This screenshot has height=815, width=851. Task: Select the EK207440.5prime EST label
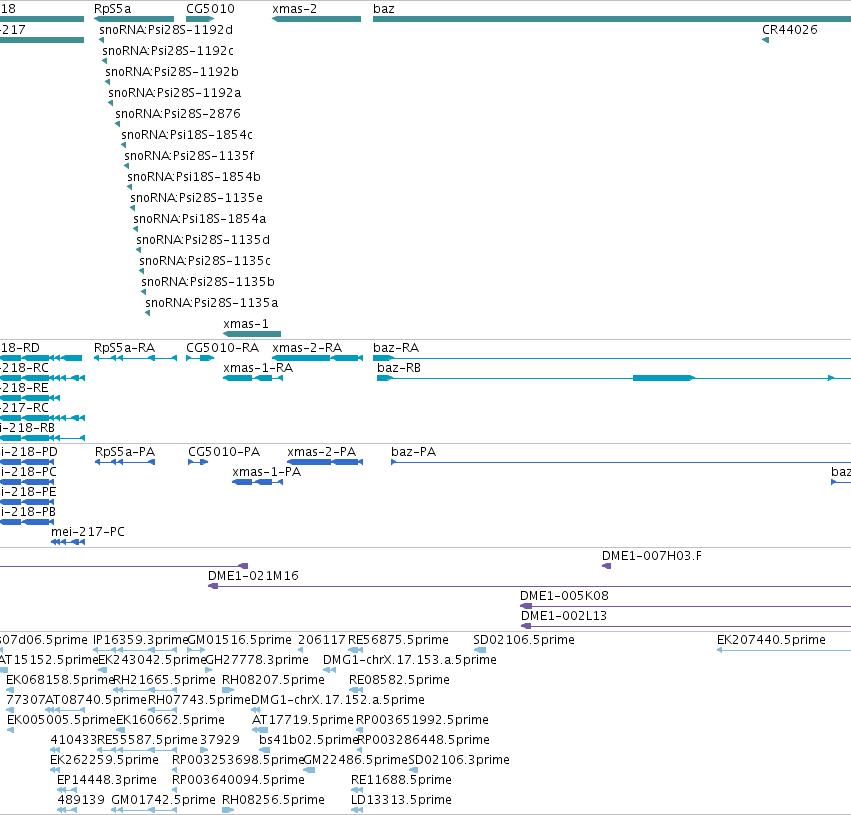tap(771, 640)
